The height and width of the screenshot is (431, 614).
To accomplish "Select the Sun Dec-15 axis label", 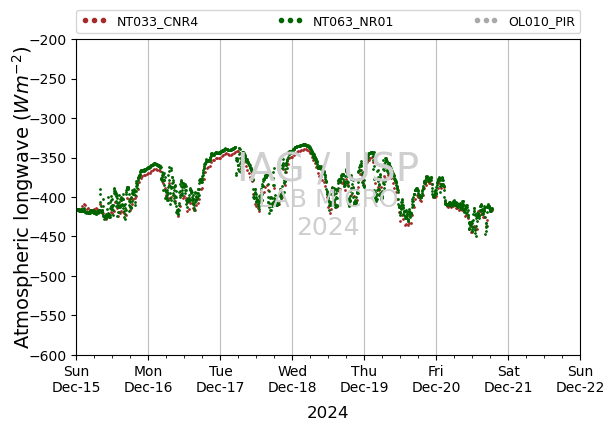I will 76,379.
